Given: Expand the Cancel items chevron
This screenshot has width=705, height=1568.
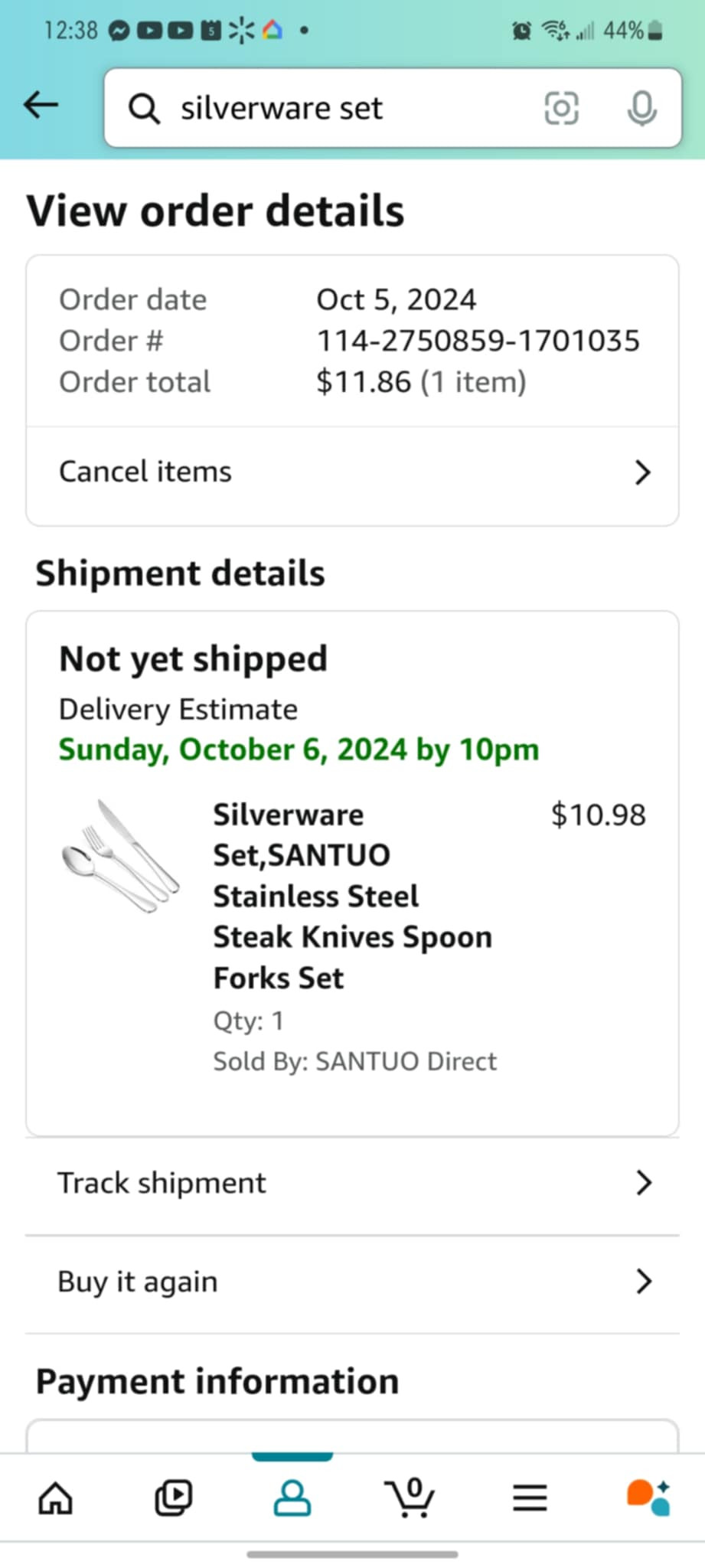Looking at the screenshot, I should pos(643,472).
